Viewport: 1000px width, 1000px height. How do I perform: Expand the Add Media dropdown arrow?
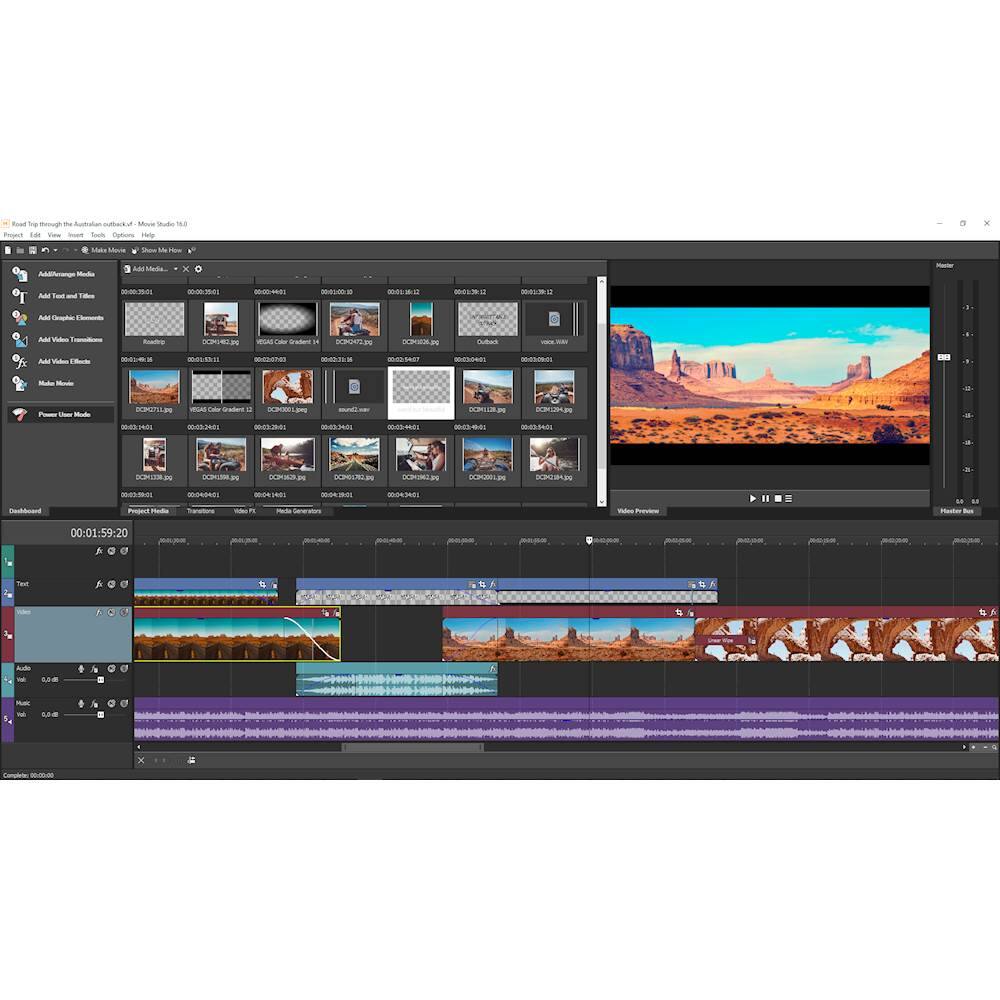point(175,269)
